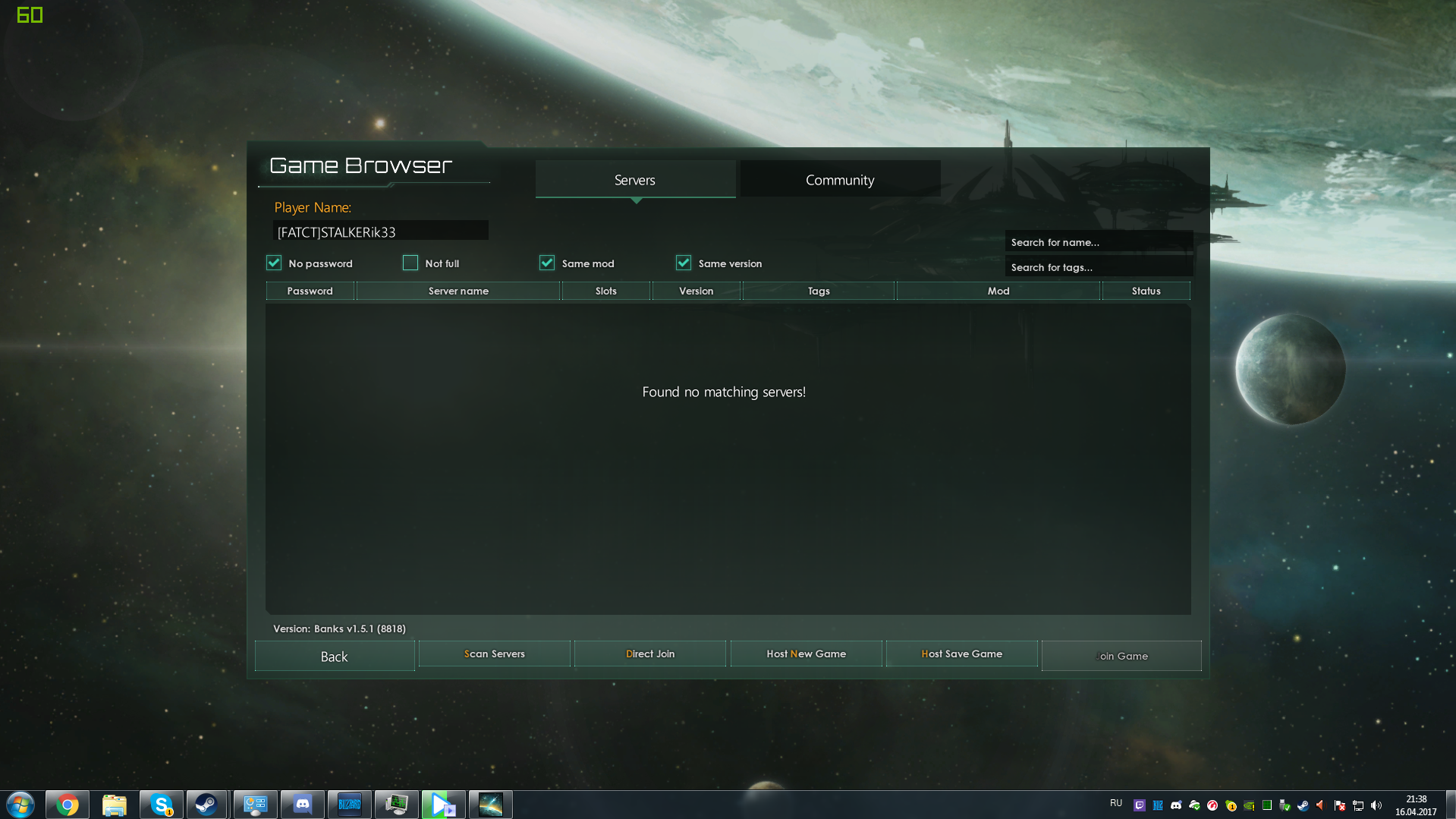The height and width of the screenshot is (819, 1456).
Task: Click the Join Game button
Action: point(1121,656)
